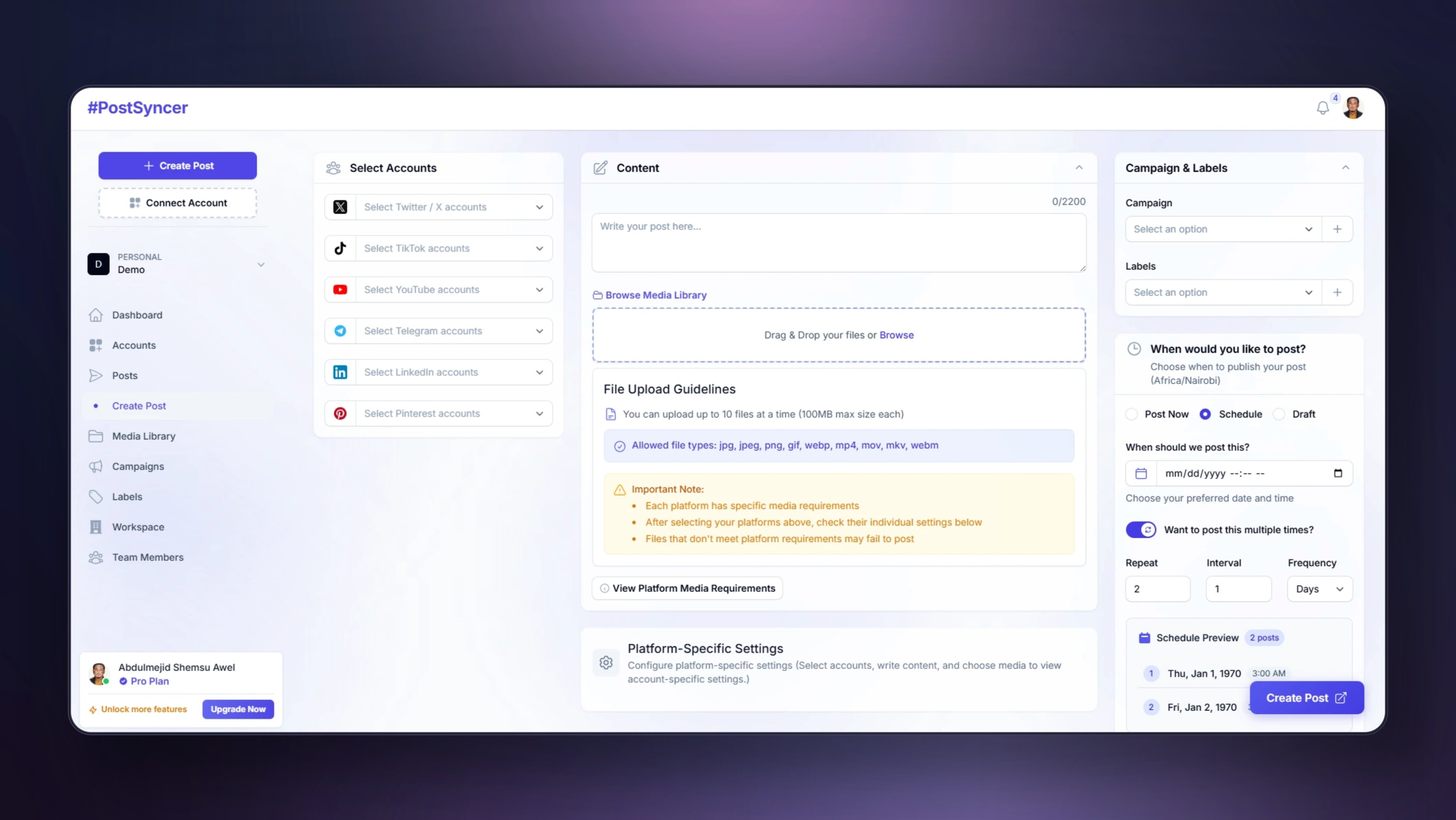
Task: Click the Upgrade Now button
Action: pyautogui.click(x=238, y=709)
